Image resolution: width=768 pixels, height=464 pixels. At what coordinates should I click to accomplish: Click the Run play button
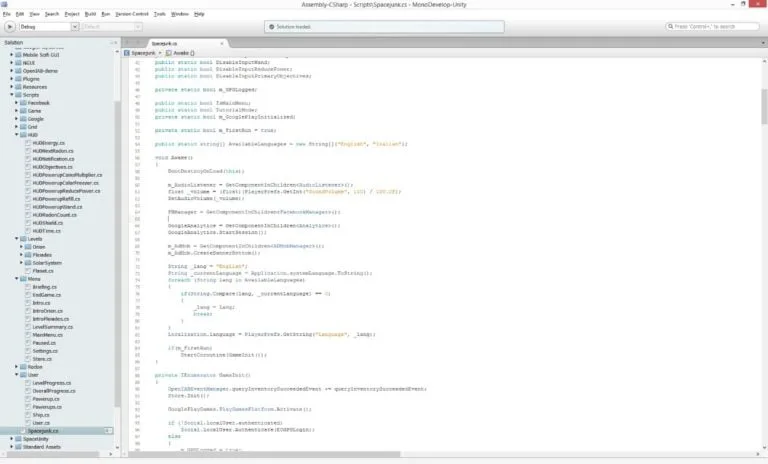point(9,26)
